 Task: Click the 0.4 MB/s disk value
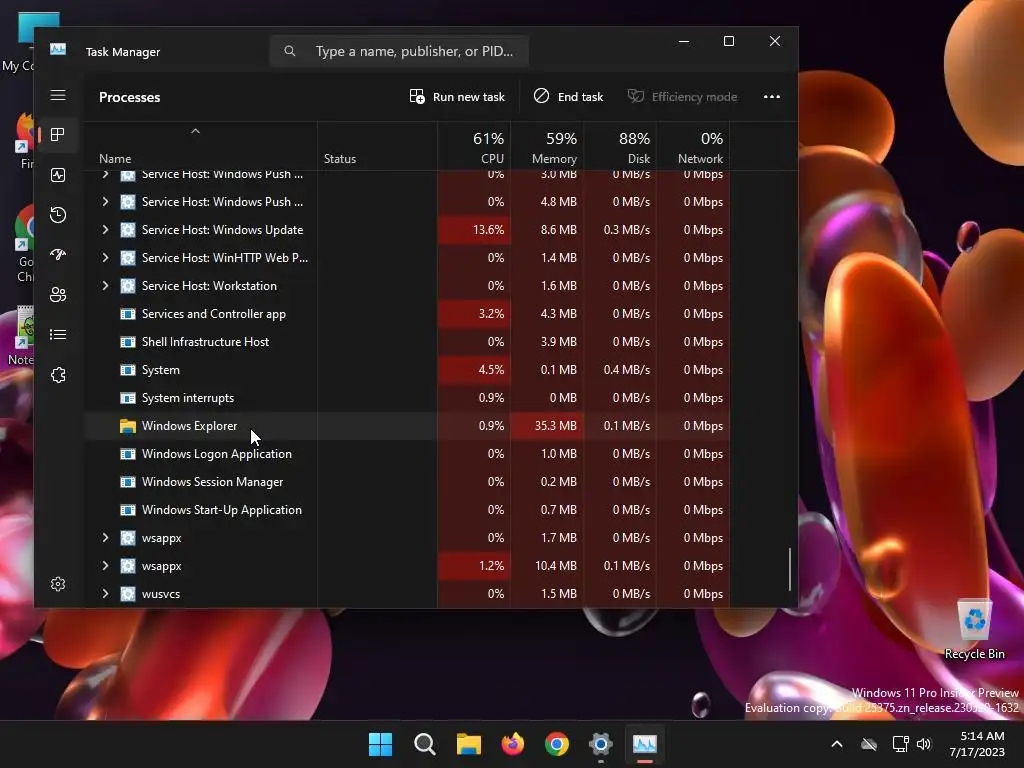626,370
